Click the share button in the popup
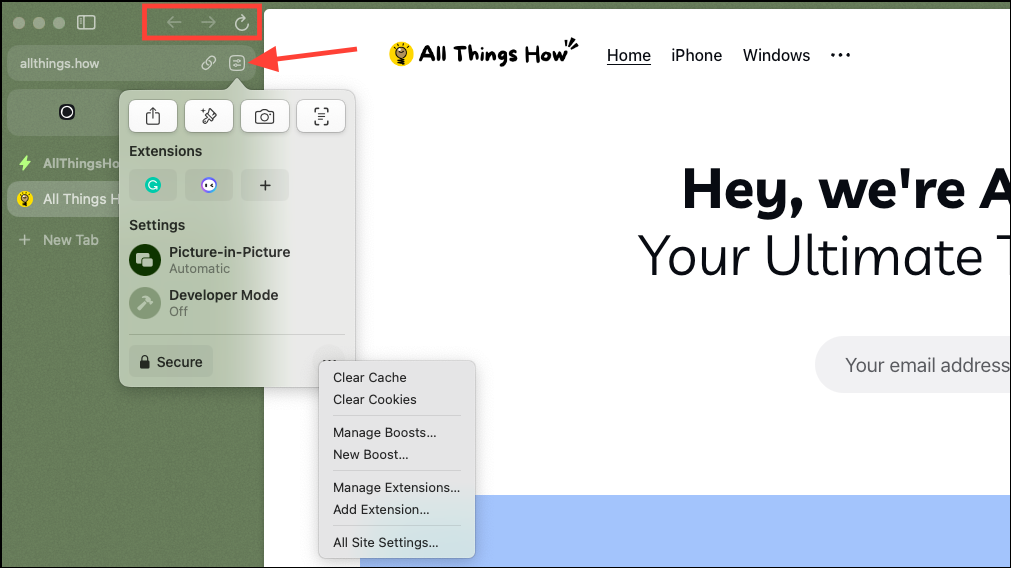1011x568 pixels. [x=153, y=116]
